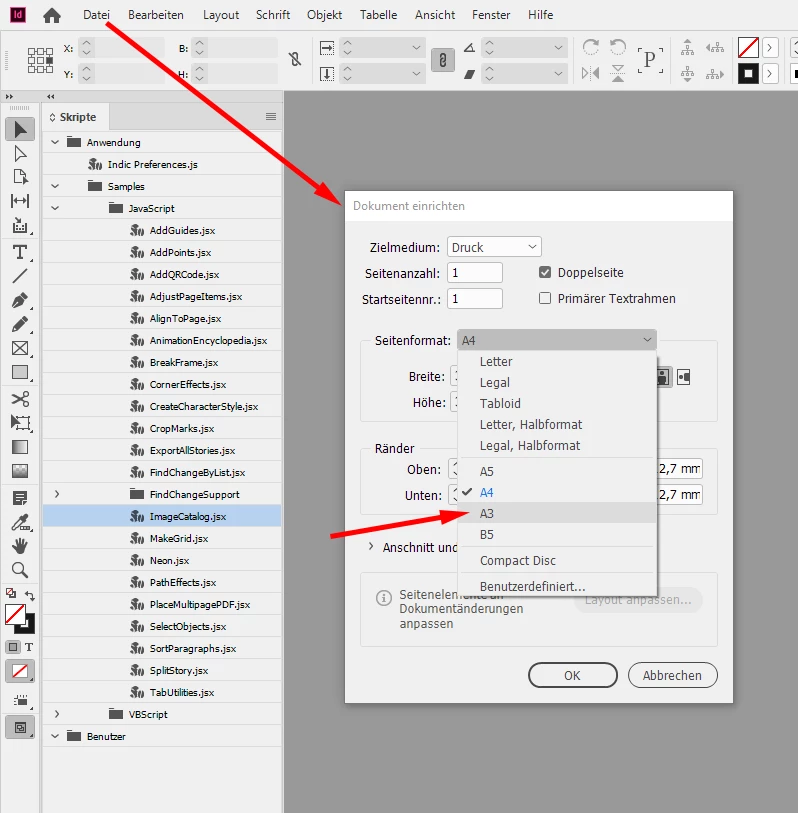Select the Selection tool arrow
This screenshot has width=798, height=813.
click(x=20, y=129)
